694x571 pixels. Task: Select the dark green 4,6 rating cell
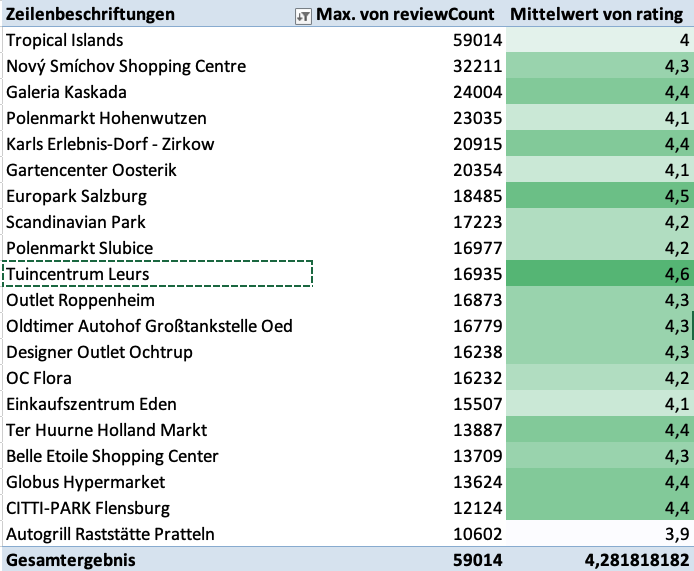click(x=600, y=274)
